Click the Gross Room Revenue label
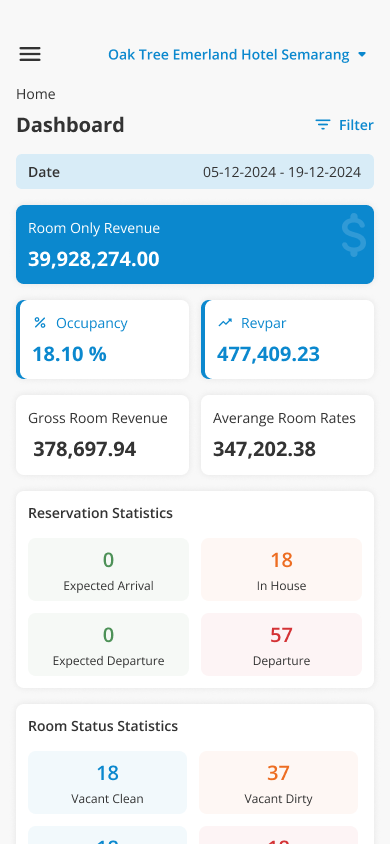This screenshot has width=390, height=844. (98, 418)
